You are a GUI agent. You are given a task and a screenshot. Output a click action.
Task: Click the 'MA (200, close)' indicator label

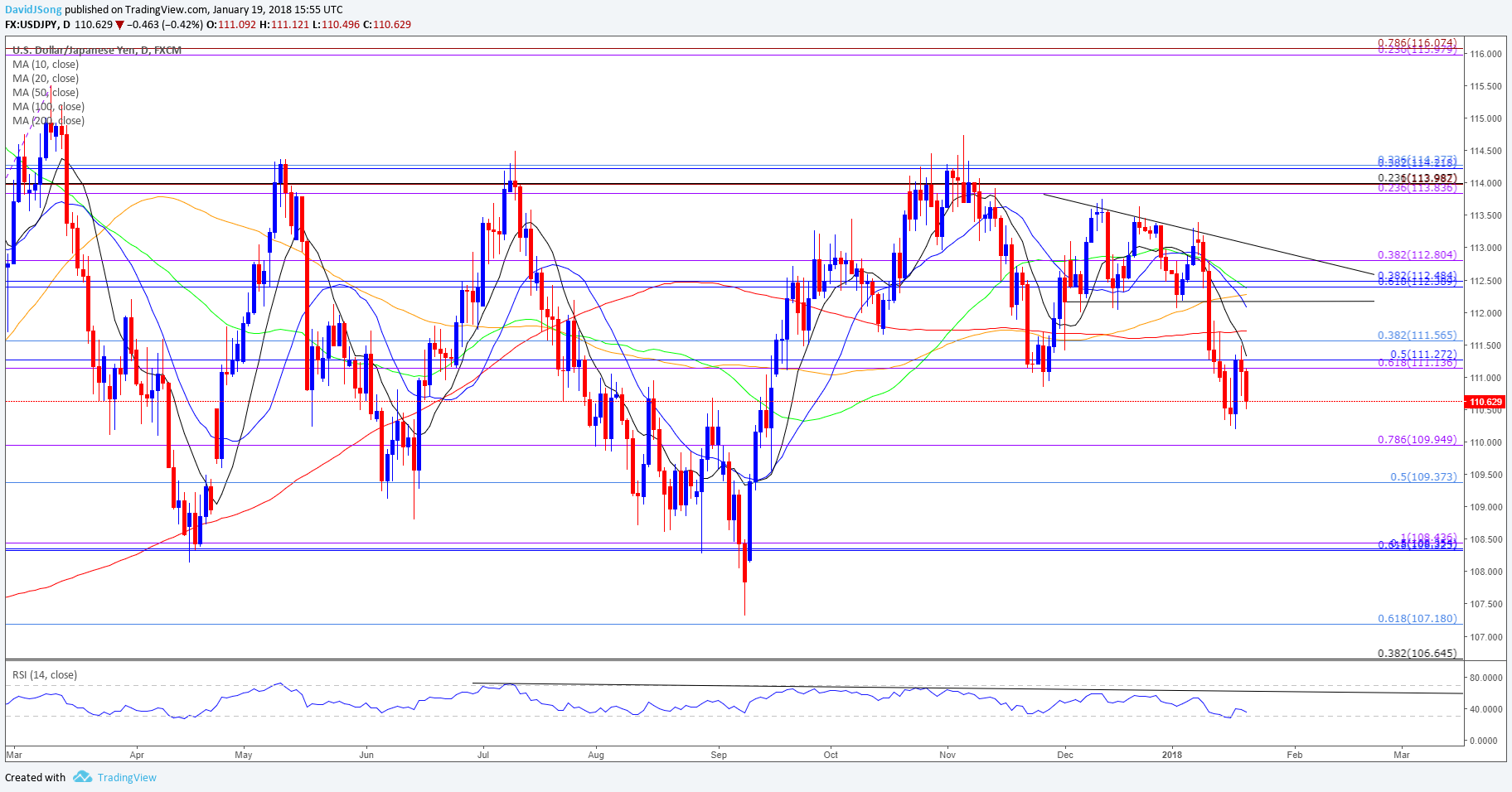(48, 120)
